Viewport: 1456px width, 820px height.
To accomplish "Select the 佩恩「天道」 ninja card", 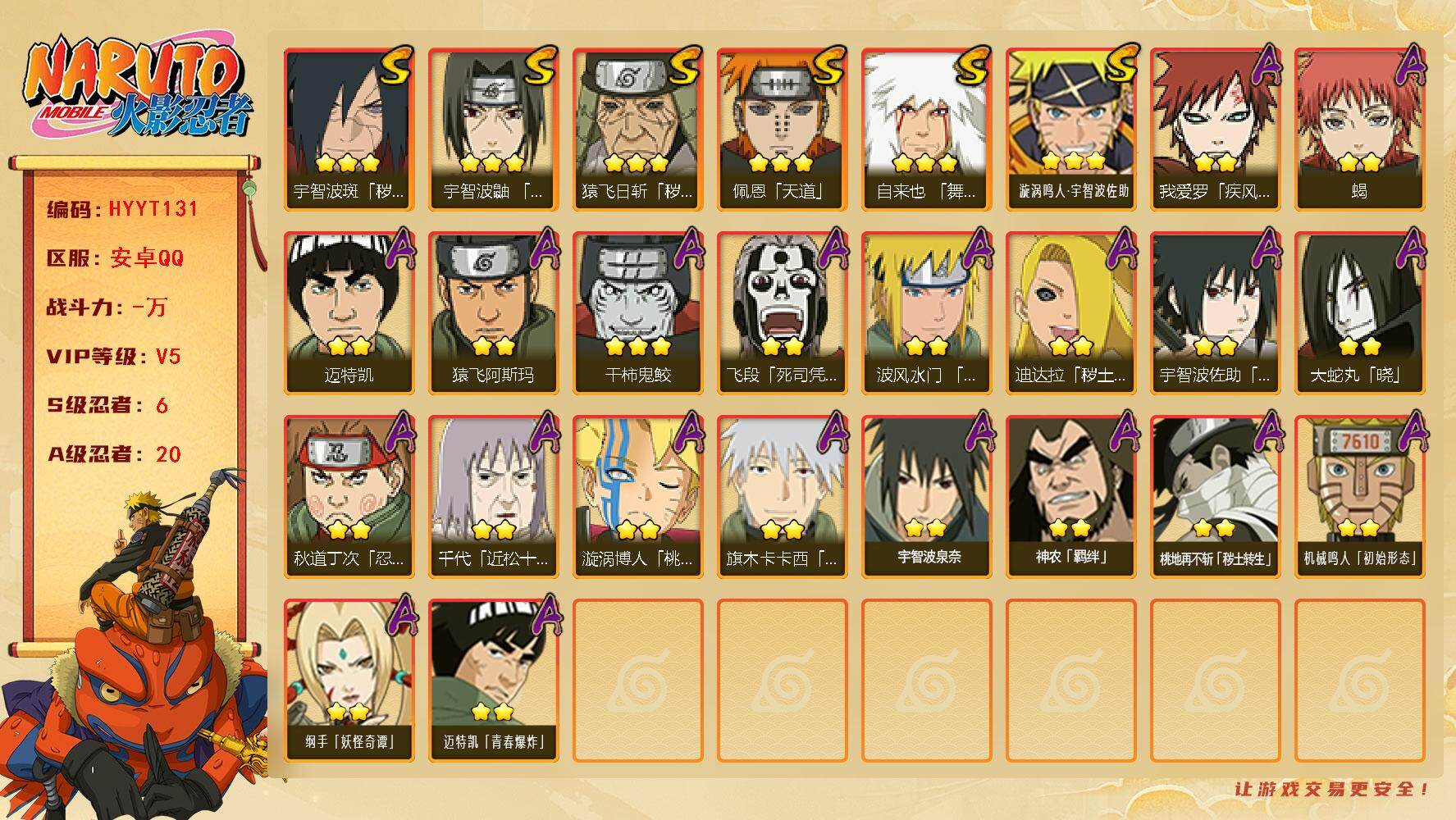I will click(782, 130).
